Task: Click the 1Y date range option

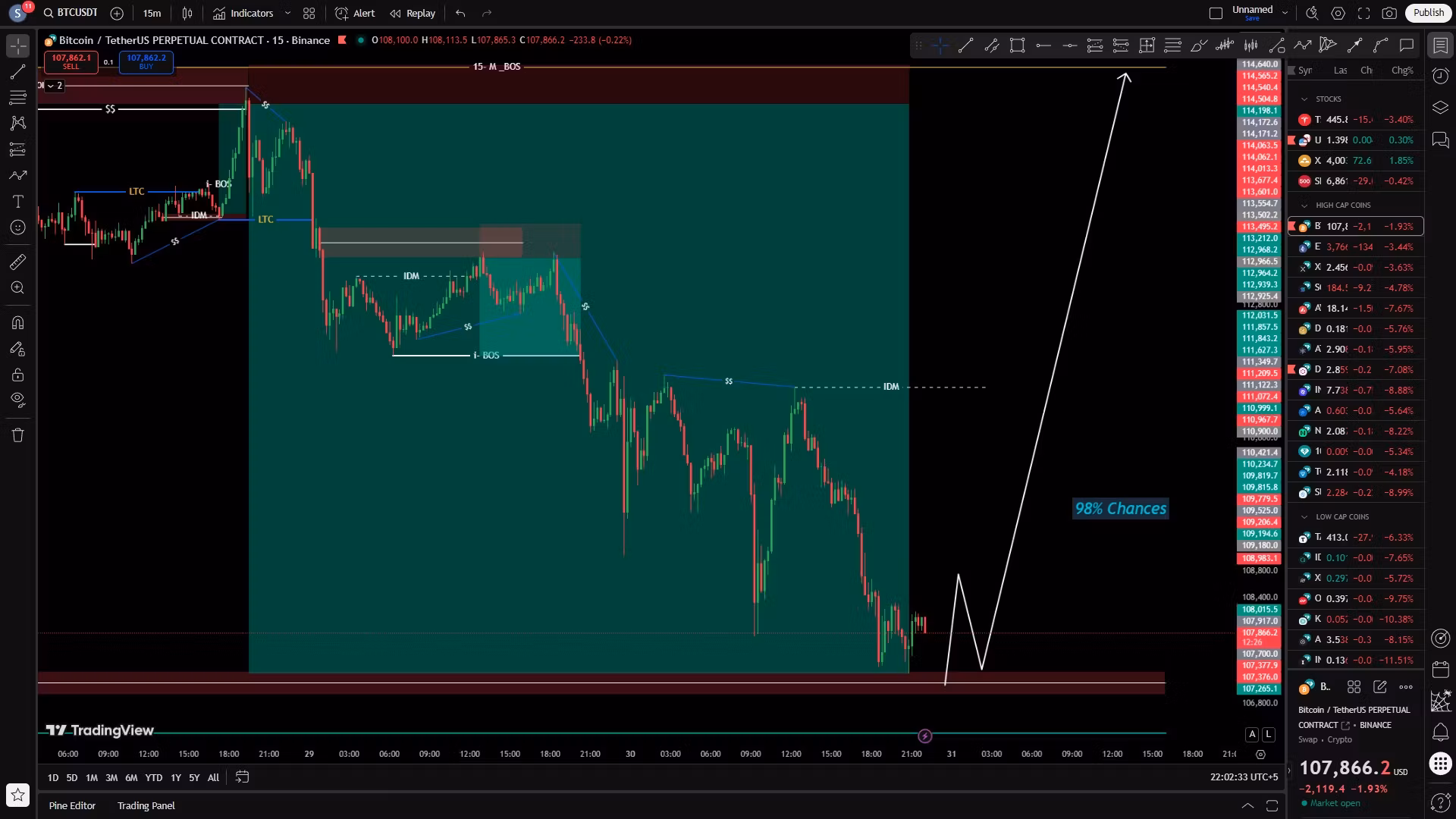Action: pos(175,777)
